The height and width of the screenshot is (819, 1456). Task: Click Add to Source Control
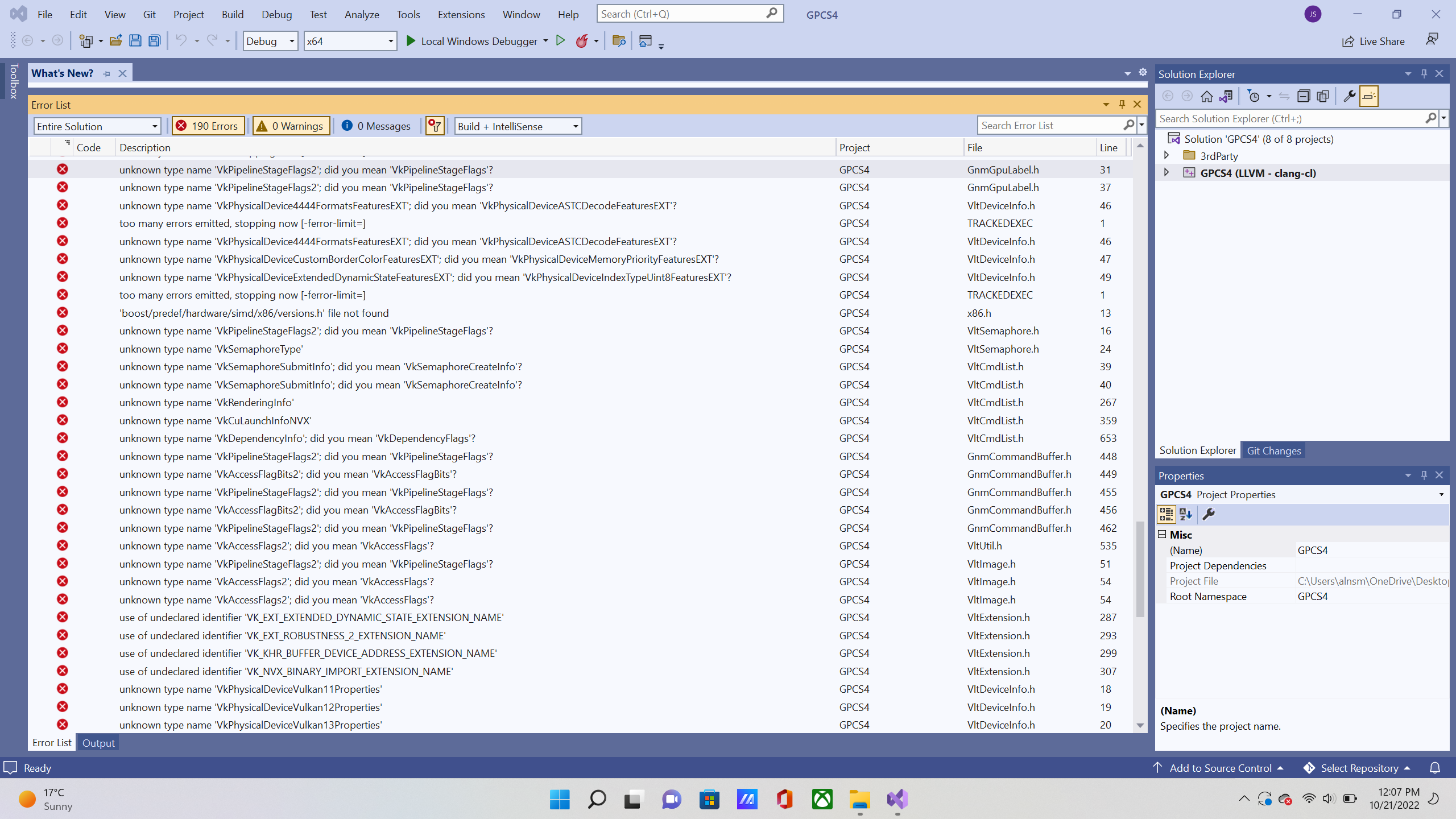1219,768
